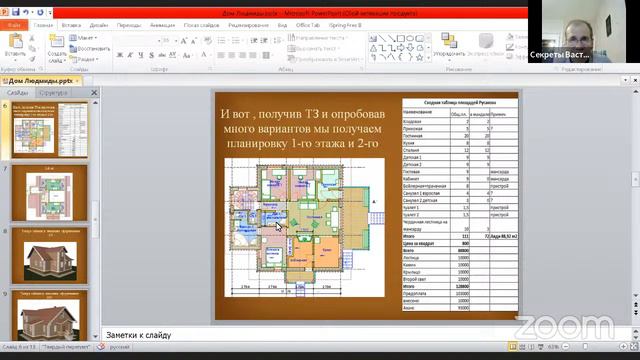Align text right

(x=242, y=55)
